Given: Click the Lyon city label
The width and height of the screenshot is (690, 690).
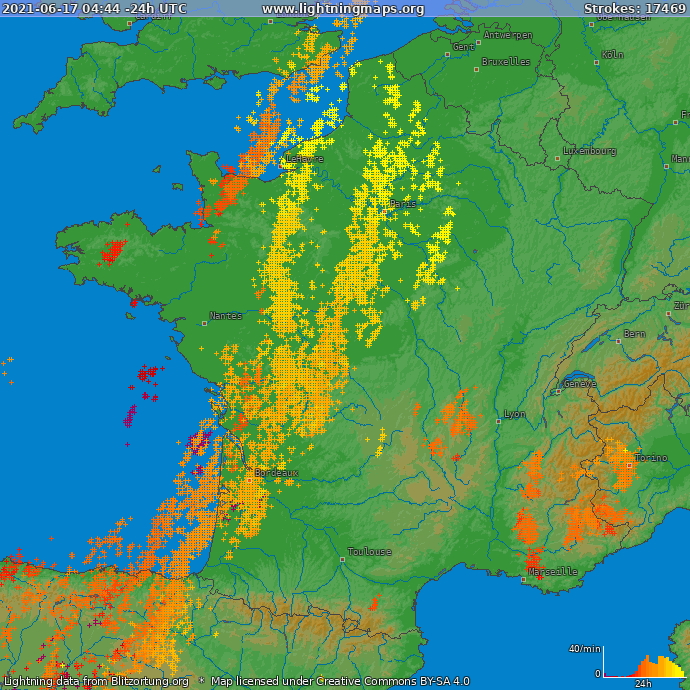Looking at the screenshot, I should click(x=514, y=414).
